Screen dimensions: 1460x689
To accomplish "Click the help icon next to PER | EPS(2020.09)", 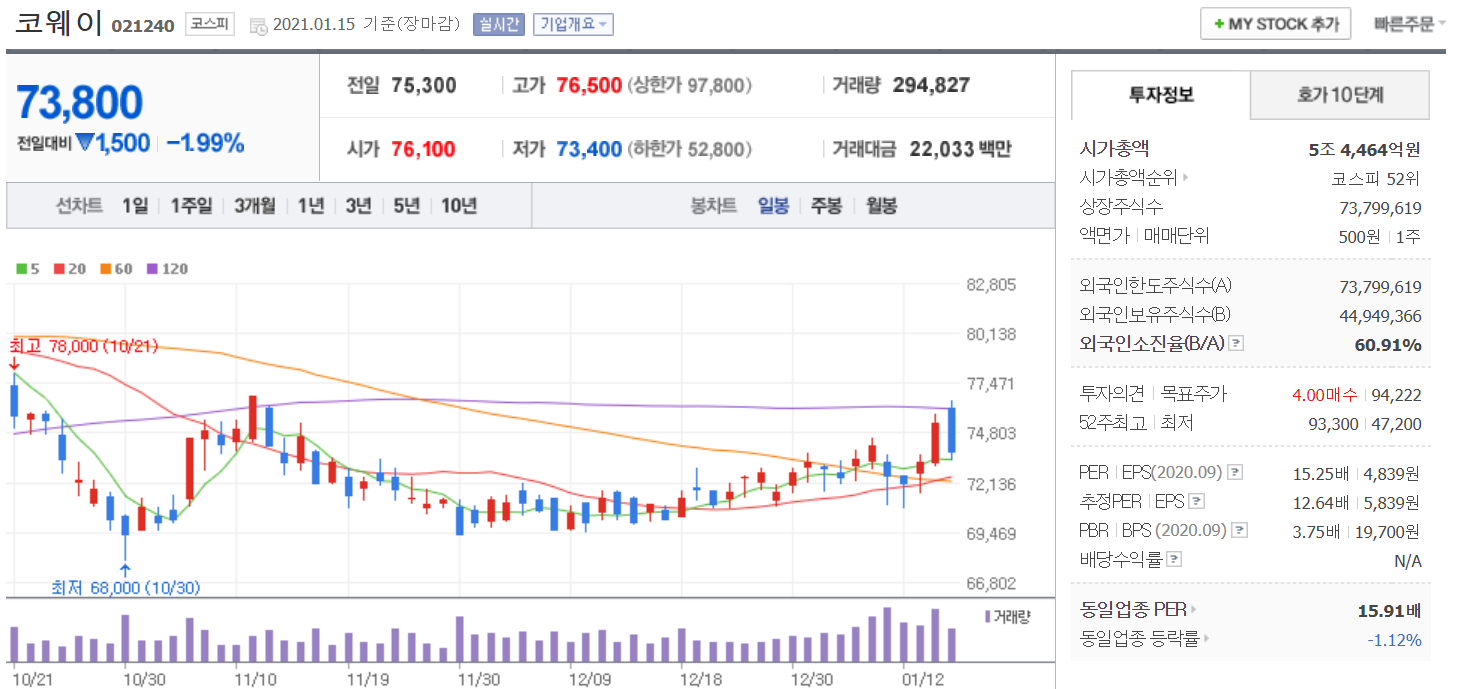I will tap(1235, 472).
